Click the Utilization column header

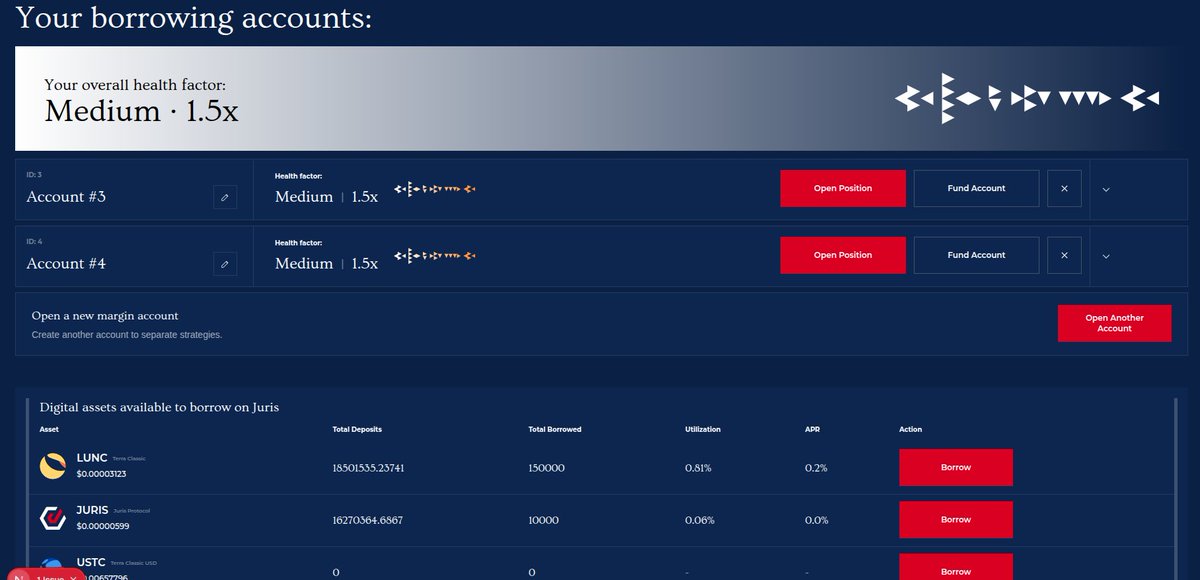(703, 429)
